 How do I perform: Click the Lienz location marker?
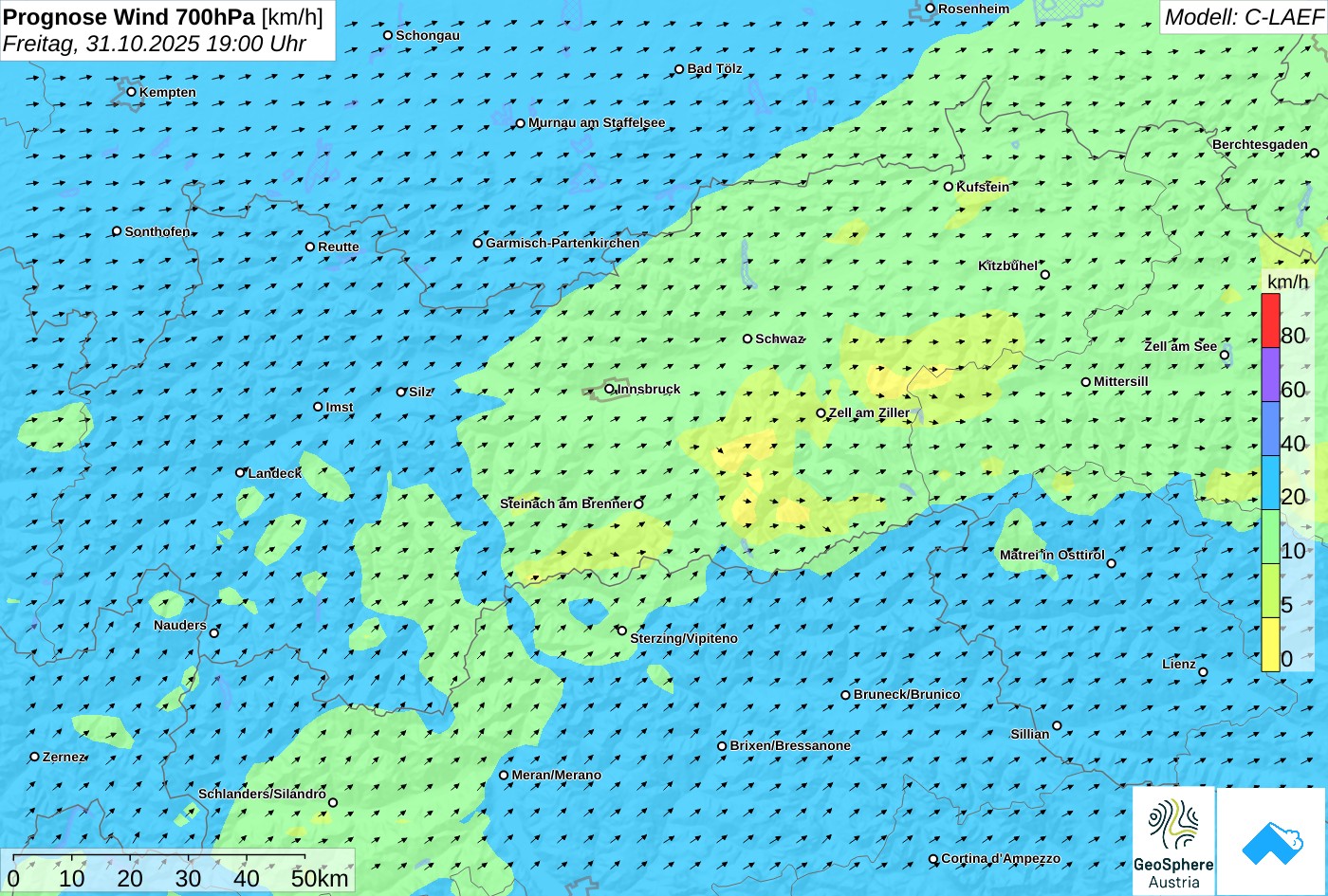pyautogui.click(x=1203, y=672)
